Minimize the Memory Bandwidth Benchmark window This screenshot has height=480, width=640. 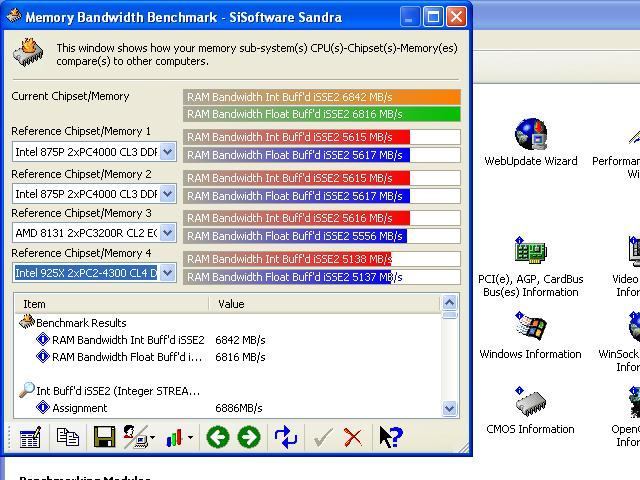(409, 17)
